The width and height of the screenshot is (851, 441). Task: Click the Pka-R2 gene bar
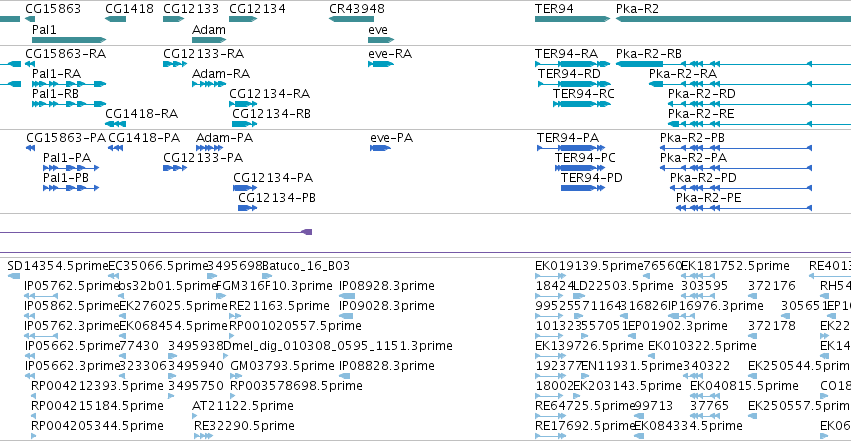point(733,19)
